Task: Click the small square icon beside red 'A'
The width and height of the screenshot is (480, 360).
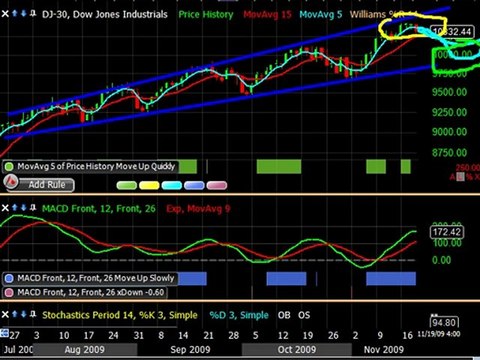Action: [460, 177]
